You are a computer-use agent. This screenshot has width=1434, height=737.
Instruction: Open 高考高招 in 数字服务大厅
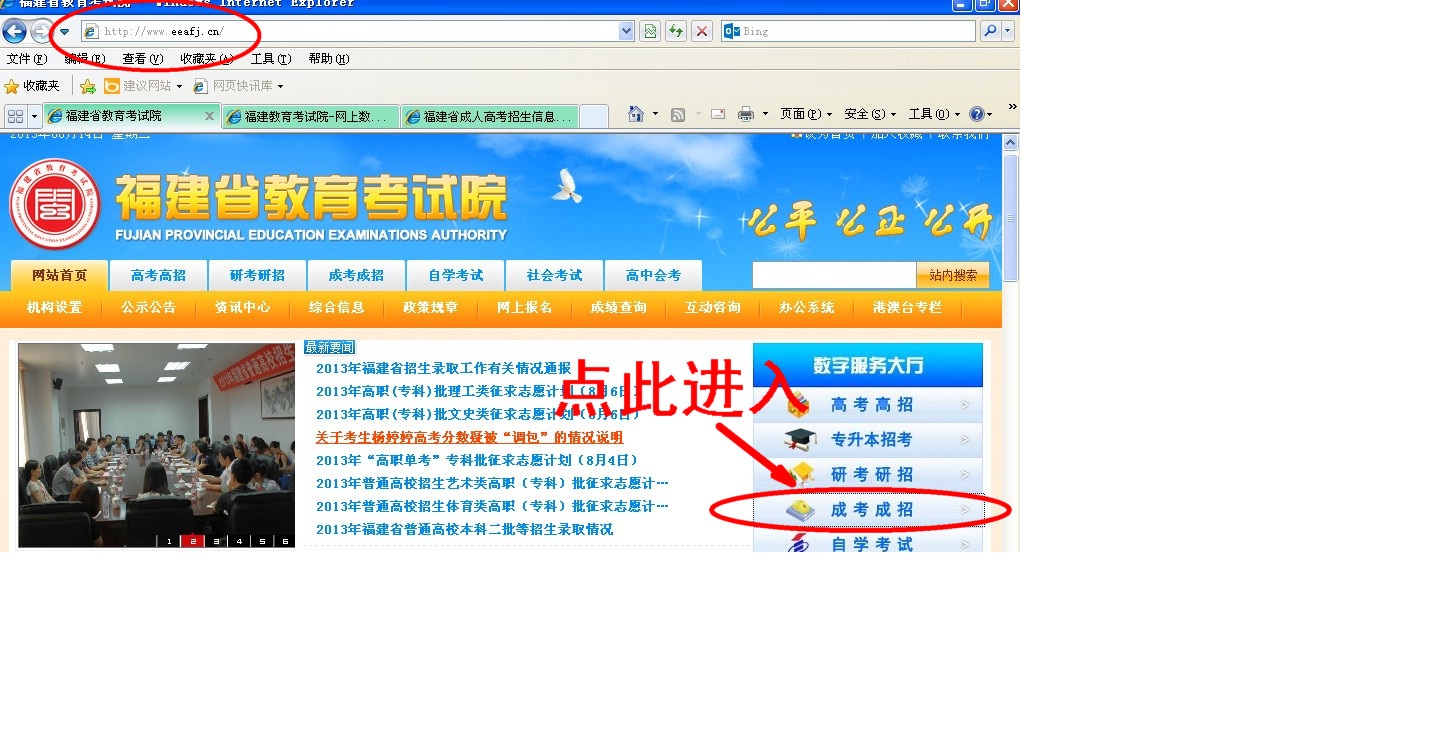[868, 405]
